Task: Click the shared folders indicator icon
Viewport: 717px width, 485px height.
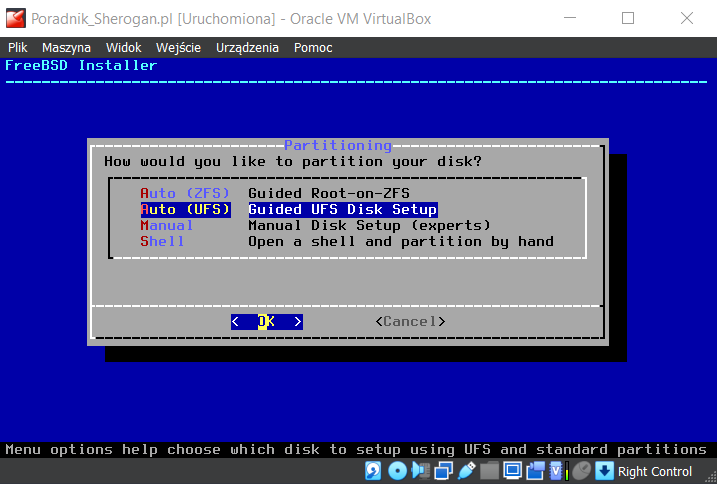Action: [489, 472]
